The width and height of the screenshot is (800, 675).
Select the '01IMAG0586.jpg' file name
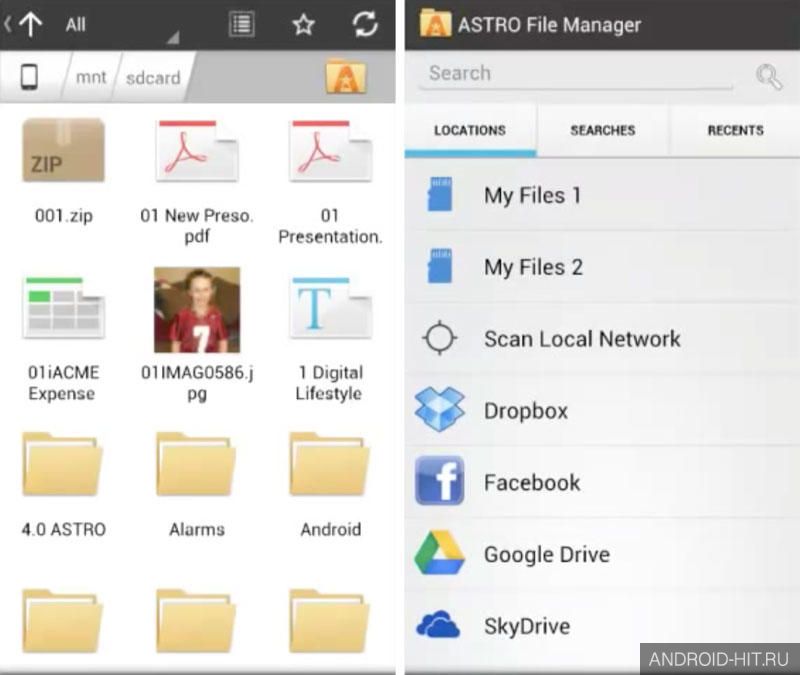click(197, 383)
